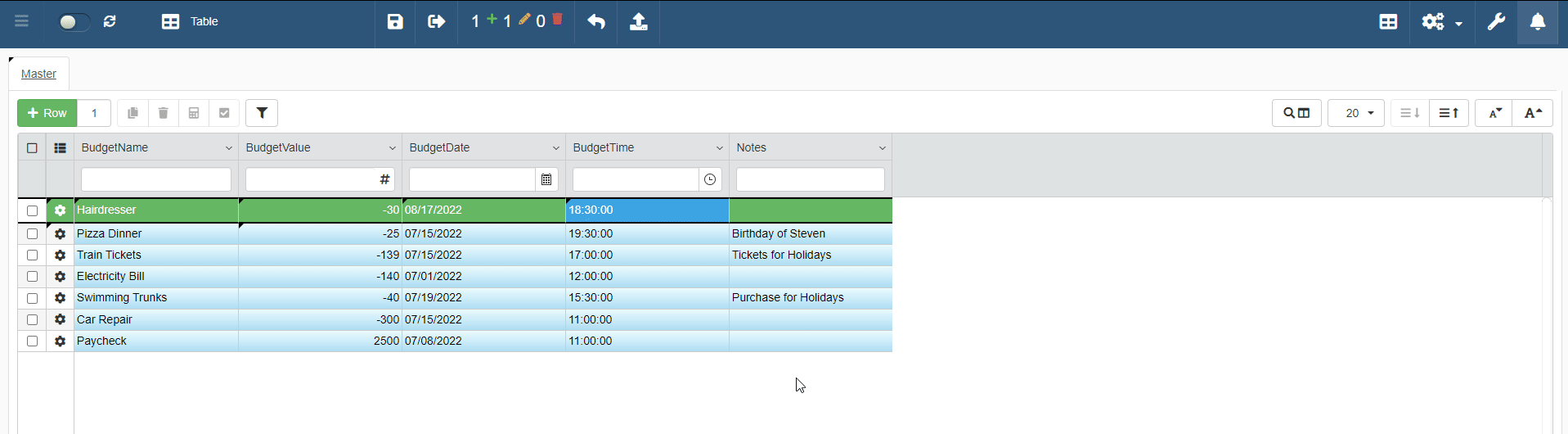Image resolution: width=1568 pixels, height=434 pixels.
Task: Click the BudgetName filter input field
Action: [156, 179]
